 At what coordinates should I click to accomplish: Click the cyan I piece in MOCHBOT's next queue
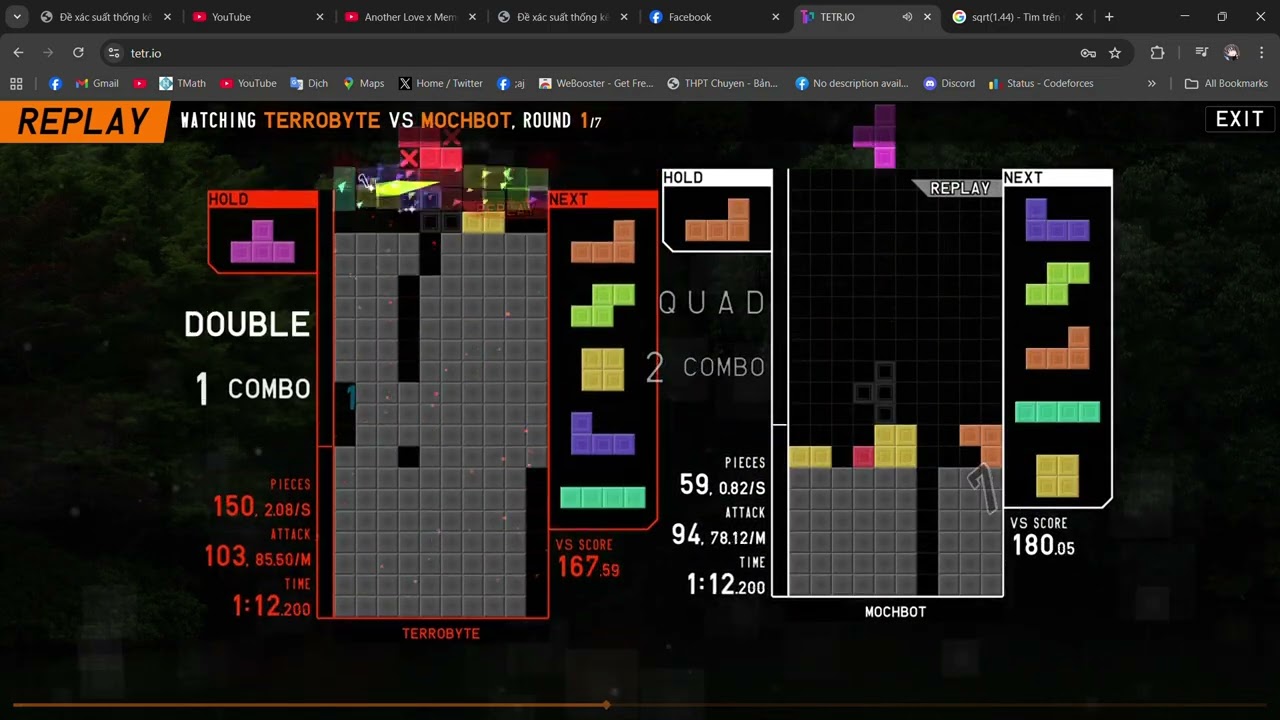(1057, 412)
